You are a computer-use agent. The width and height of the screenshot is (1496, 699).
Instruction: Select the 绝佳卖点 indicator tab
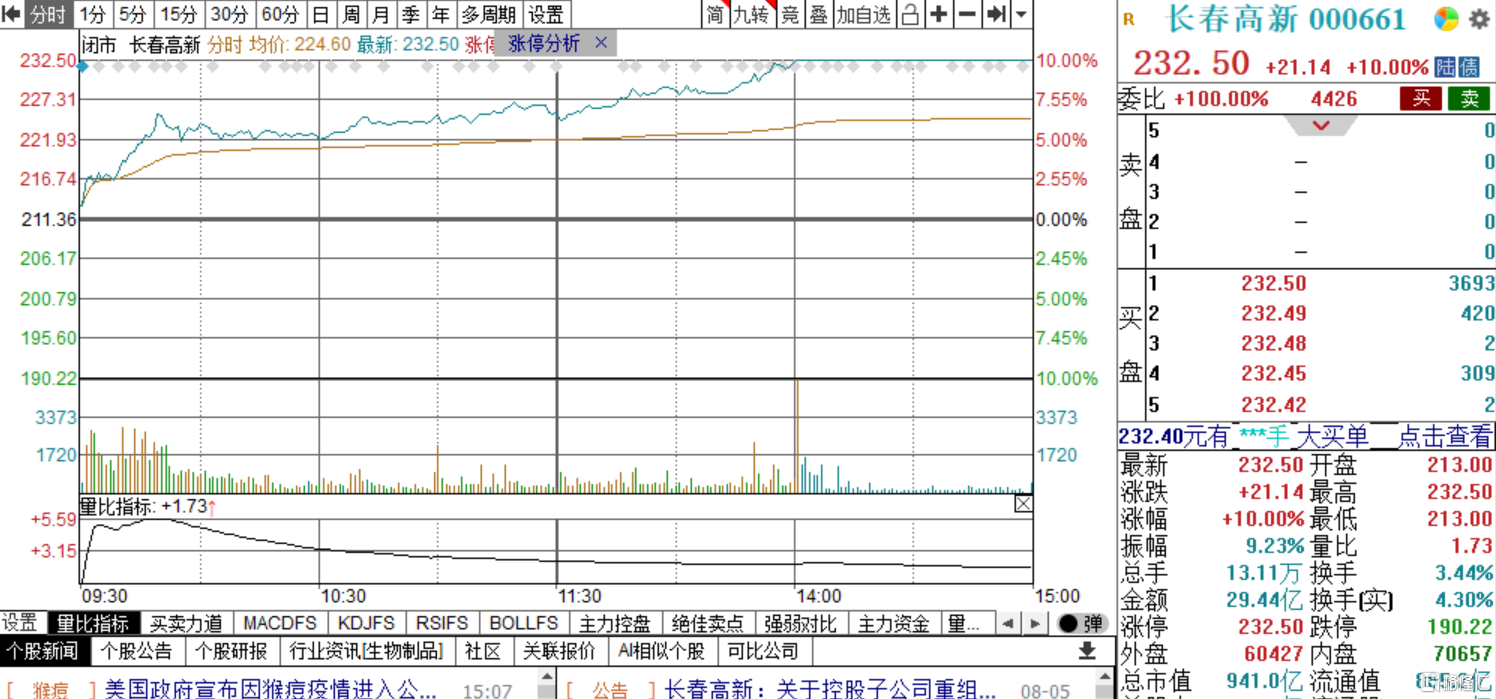(707, 623)
